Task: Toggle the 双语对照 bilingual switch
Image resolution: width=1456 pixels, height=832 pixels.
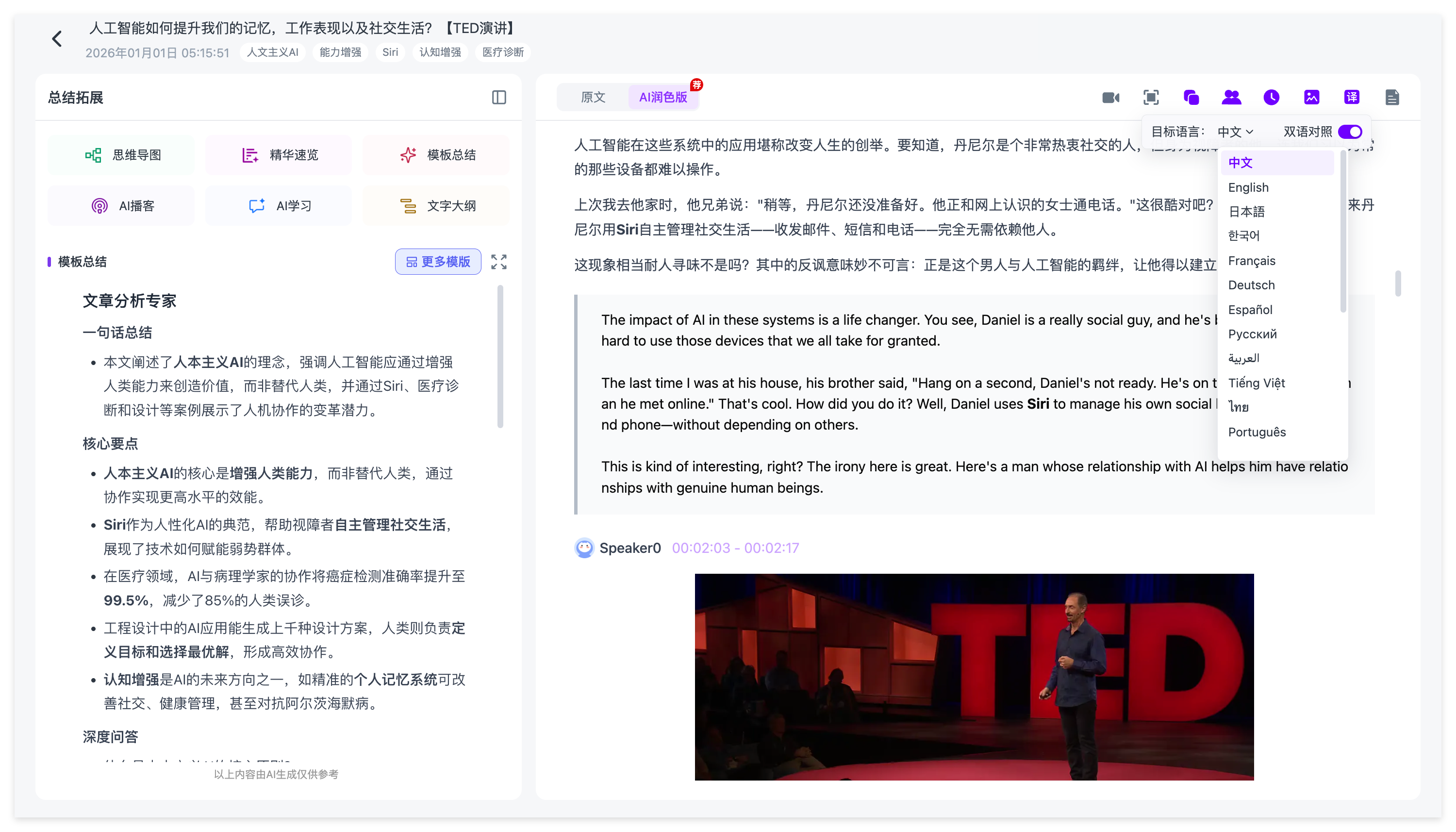Action: (1350, 132)
